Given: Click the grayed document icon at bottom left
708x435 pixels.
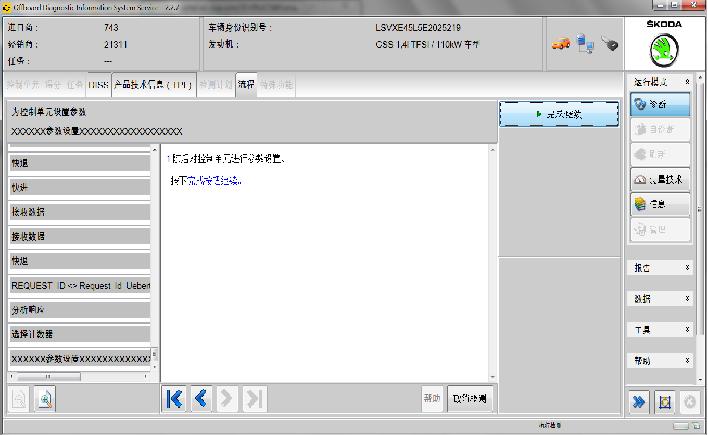Looking at the screenshot, I should 19,399.
